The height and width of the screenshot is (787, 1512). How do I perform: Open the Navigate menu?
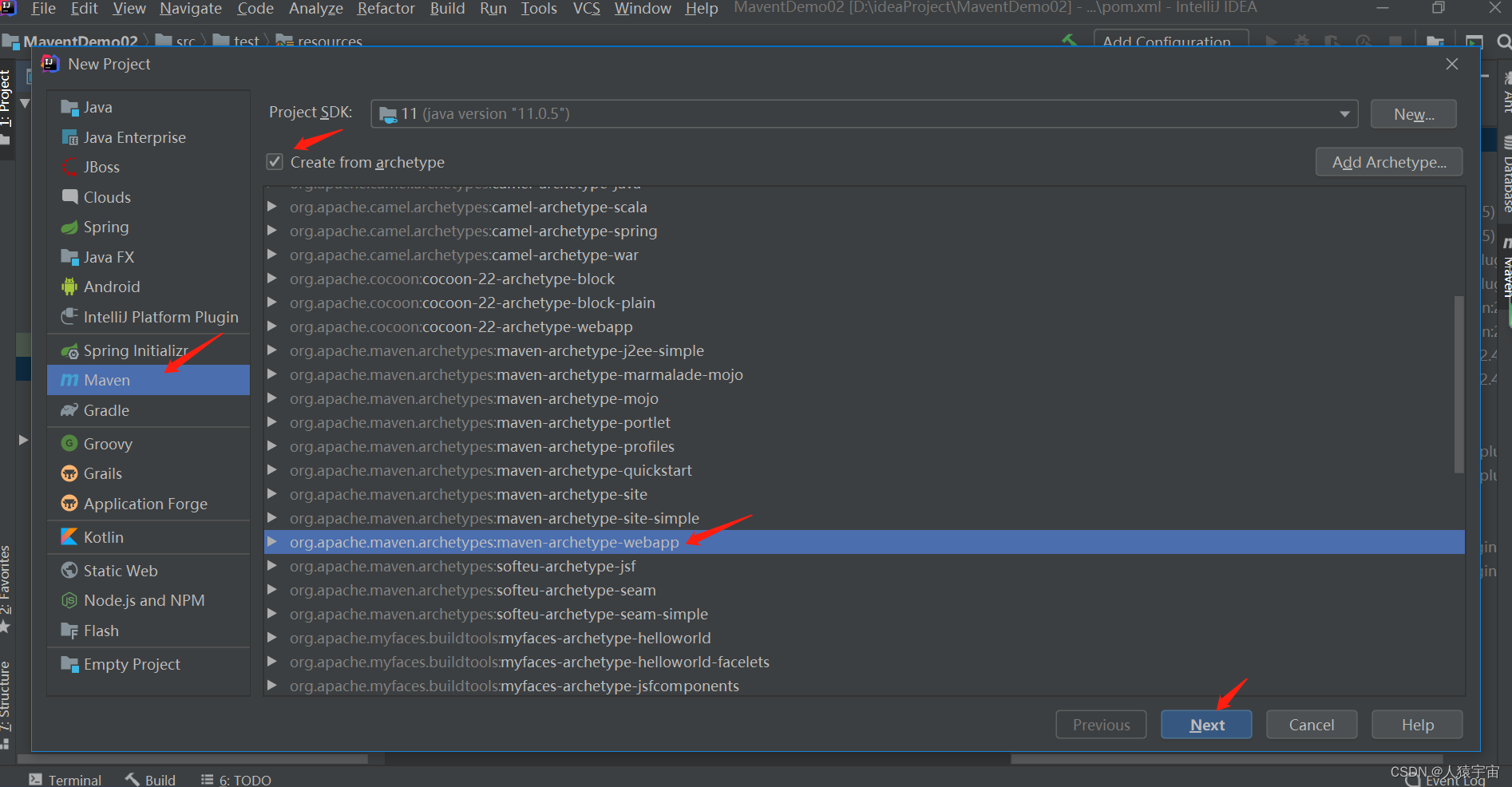(191, 9)
